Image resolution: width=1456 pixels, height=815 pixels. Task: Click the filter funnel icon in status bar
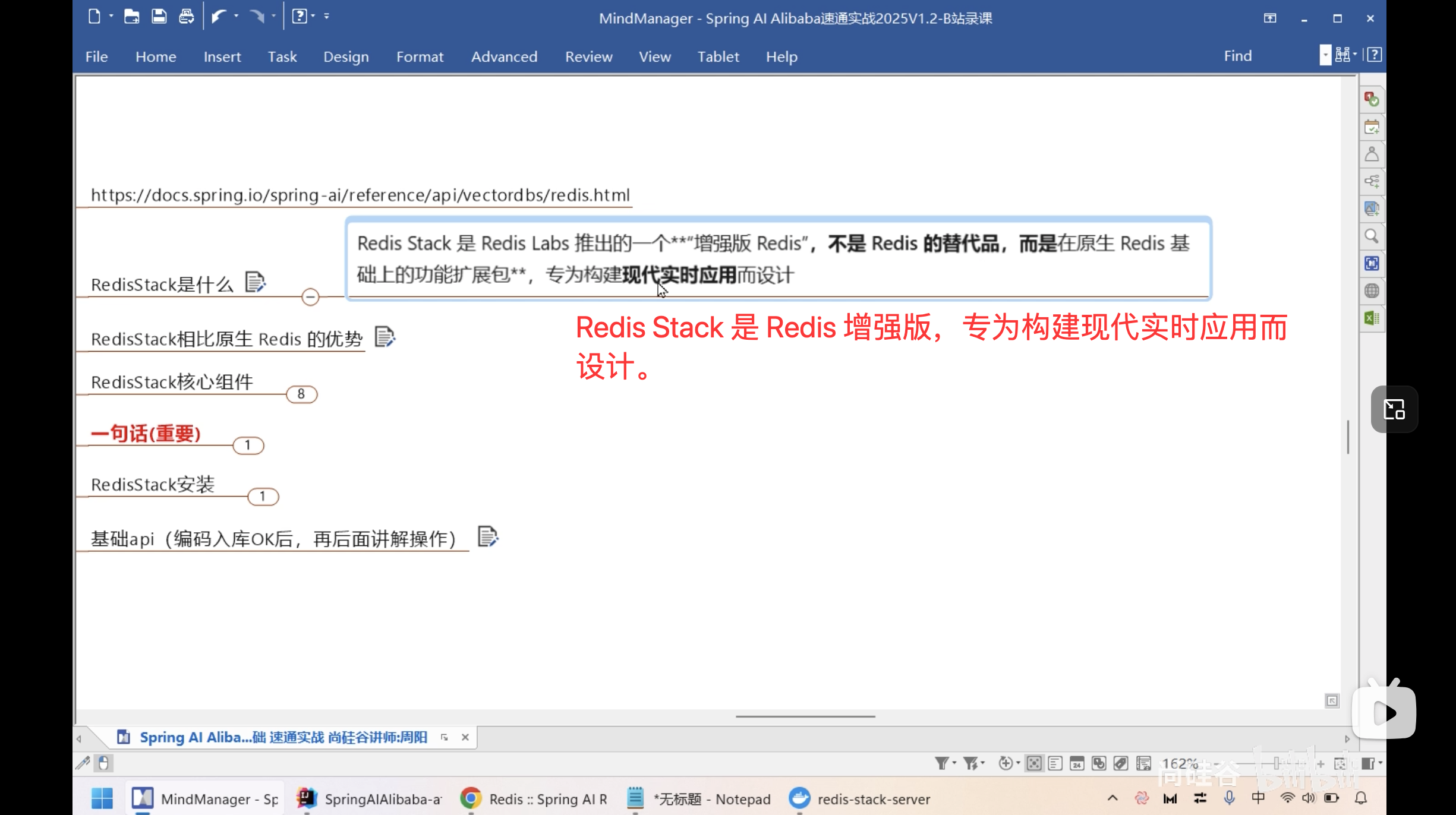[x=941, y=763]
